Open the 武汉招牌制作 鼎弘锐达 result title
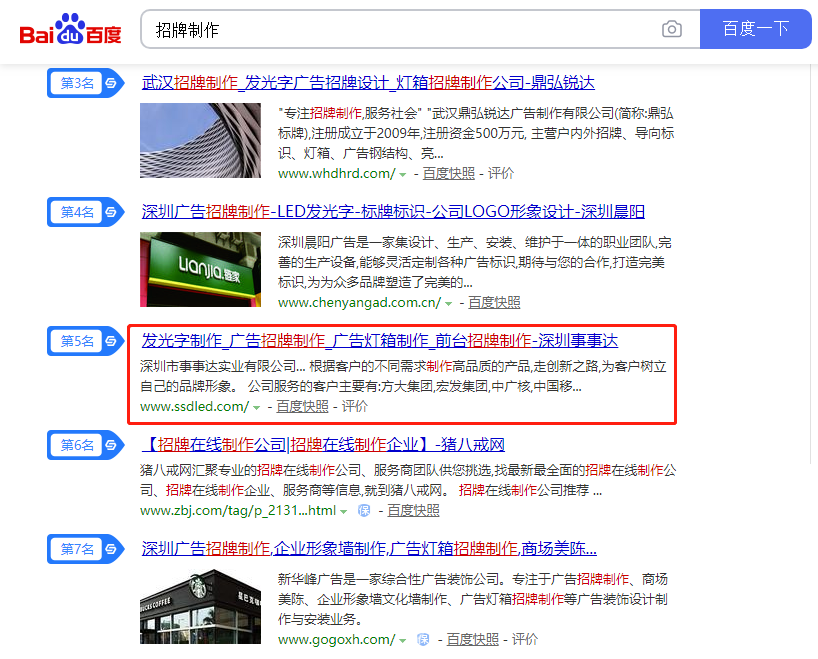 coord(368,82)
